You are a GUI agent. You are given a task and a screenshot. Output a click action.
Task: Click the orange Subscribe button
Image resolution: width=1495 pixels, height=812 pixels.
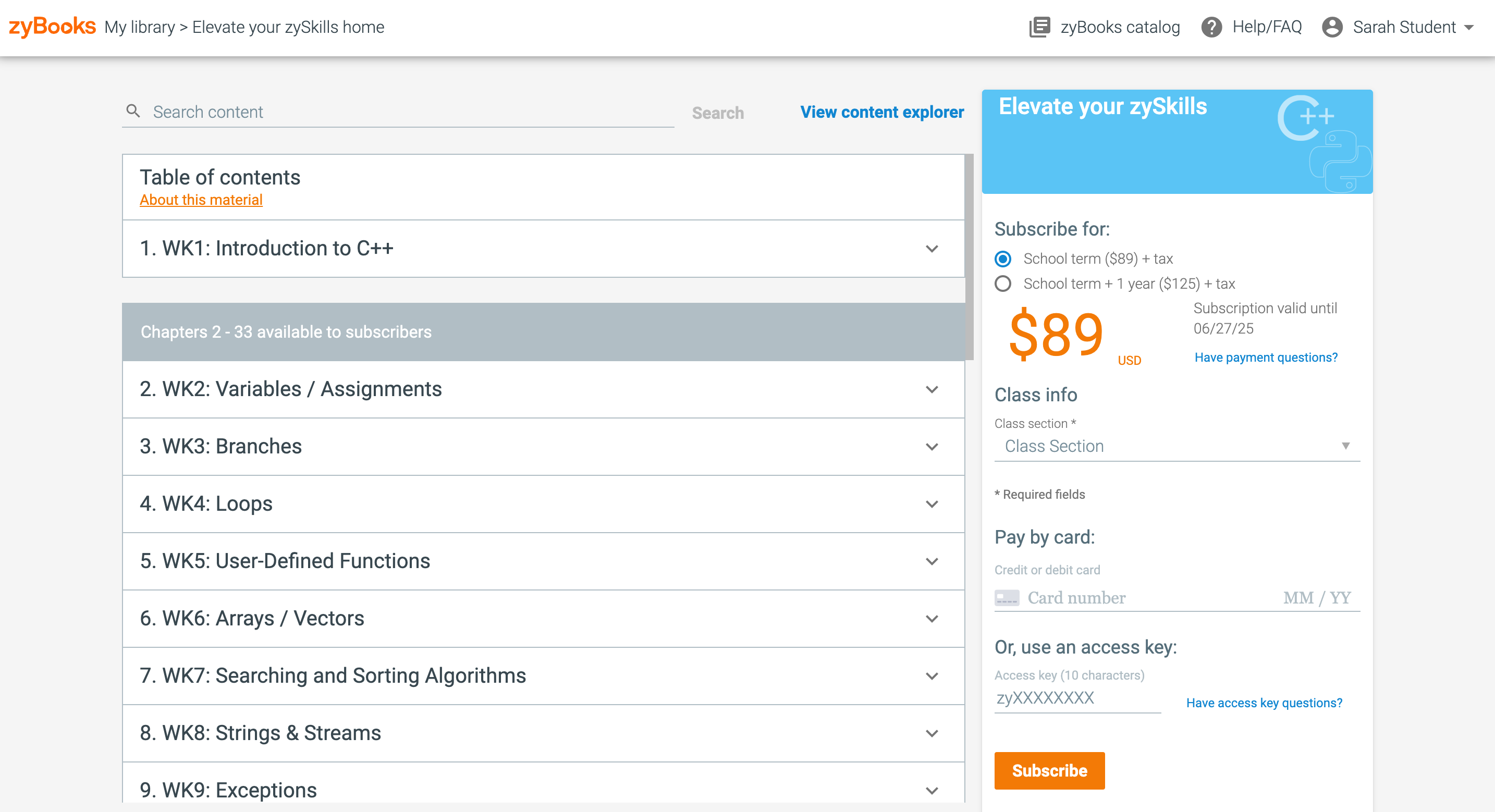1049,771
